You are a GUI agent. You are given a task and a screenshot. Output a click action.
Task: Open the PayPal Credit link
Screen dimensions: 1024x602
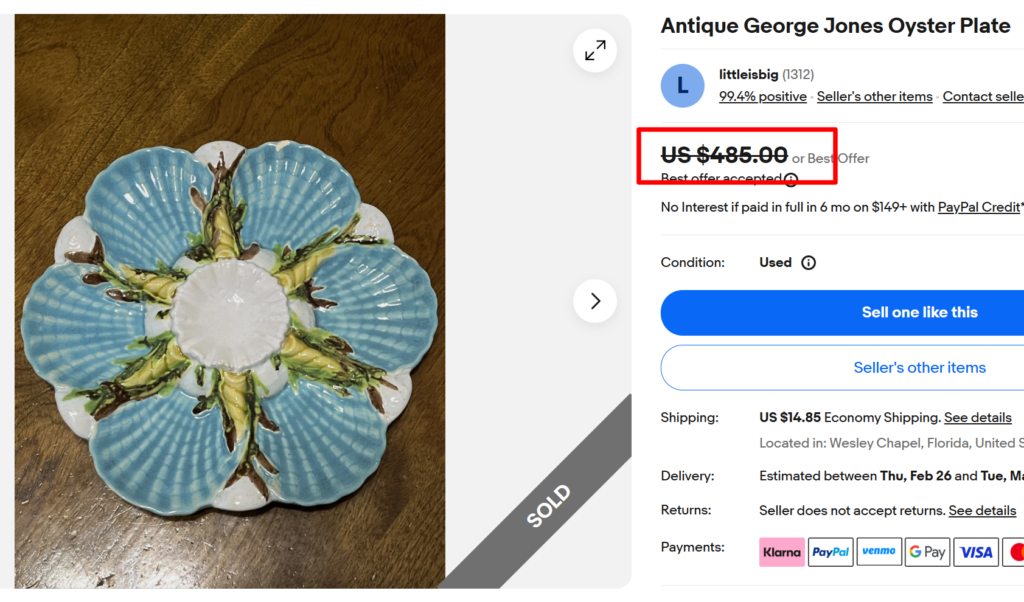click(x=978, y=207)
